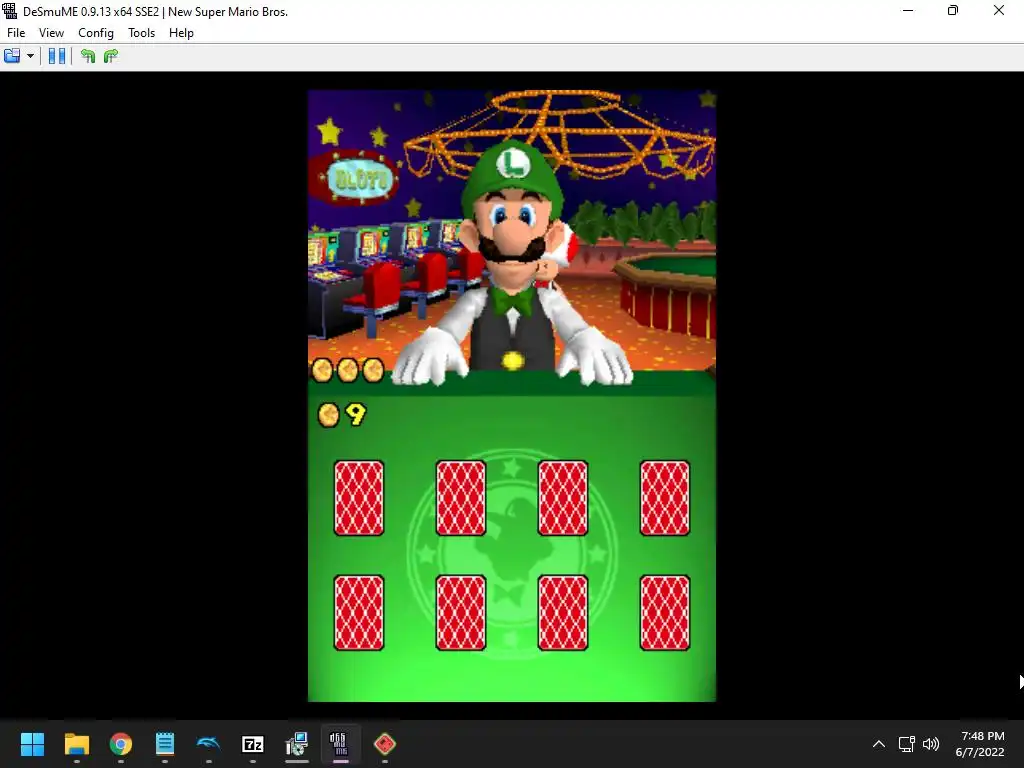The width and height of the screenshot is (1024, 768).
Task: Open the Windows Start menu
Action: (x=32, y=744)
